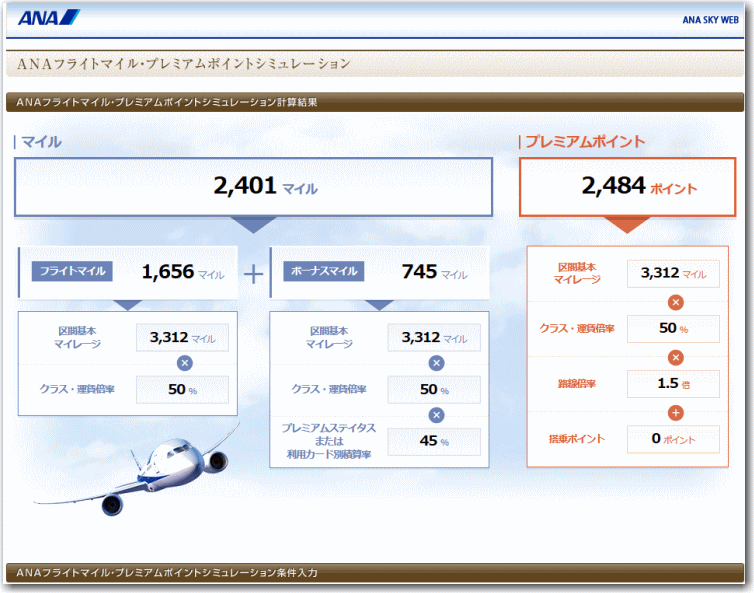Select the ボーナスマイル label badge
This screenshot has width=754, height=593.
click(x=324, y=271)
